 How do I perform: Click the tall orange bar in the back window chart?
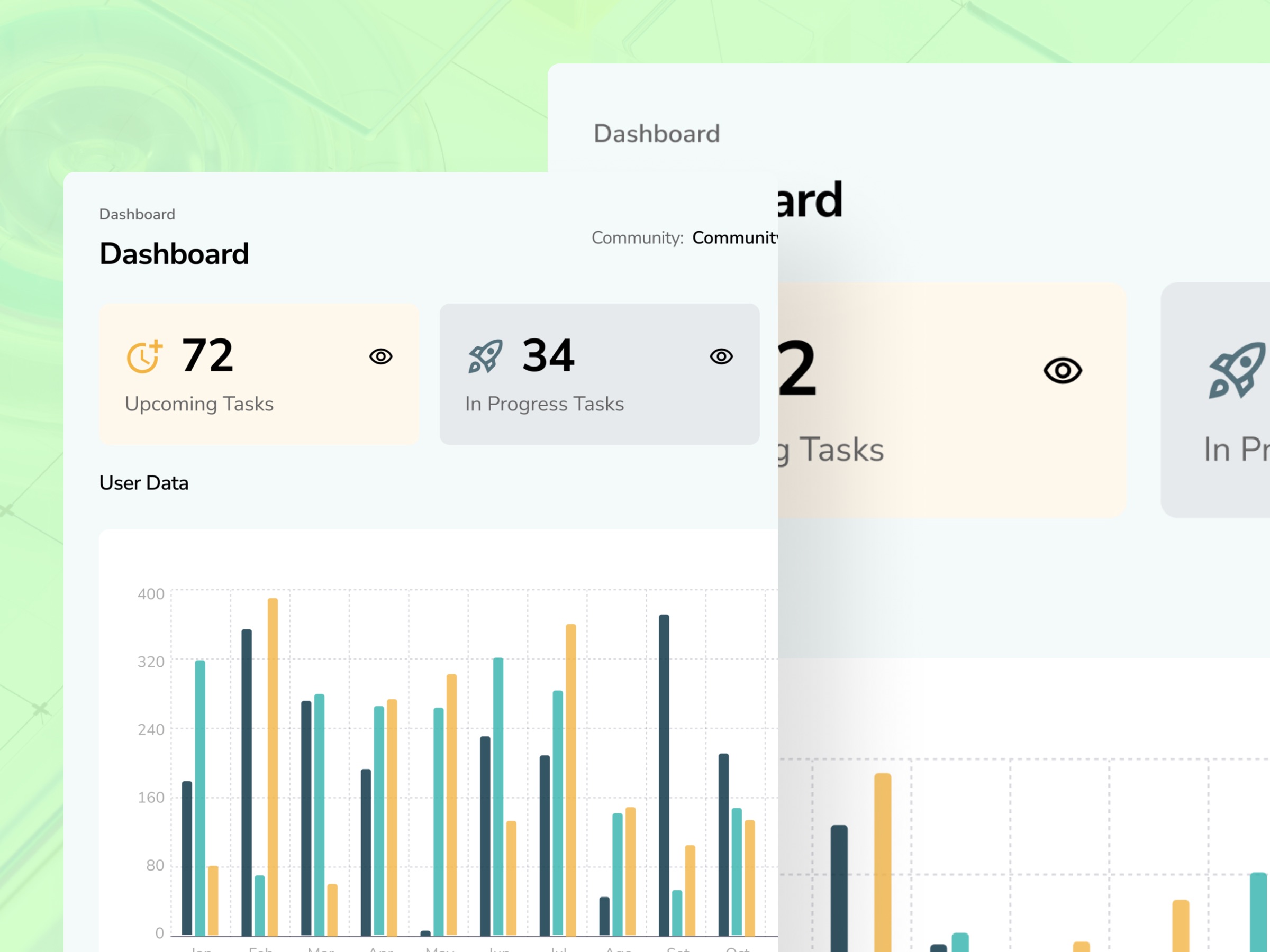[883, 863]
